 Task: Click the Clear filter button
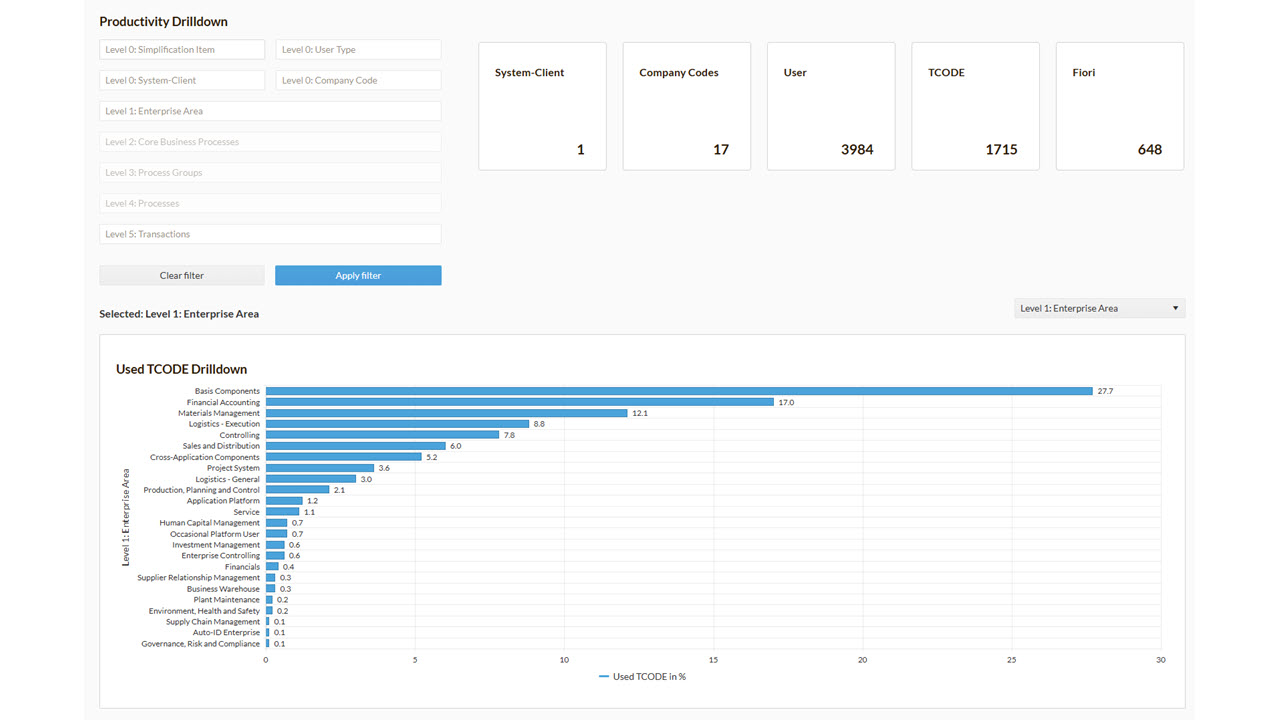pyautogui.click(x=182, y=275)
